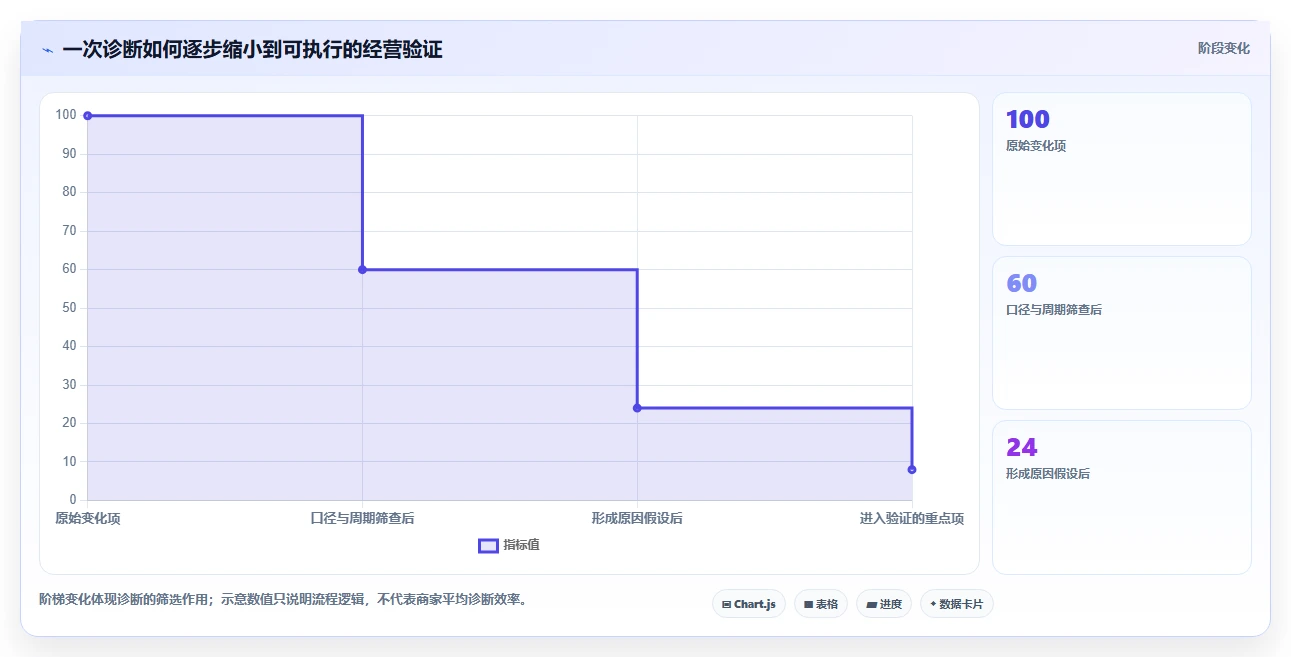Click the 数据卡片 chip

click(957, 604)
